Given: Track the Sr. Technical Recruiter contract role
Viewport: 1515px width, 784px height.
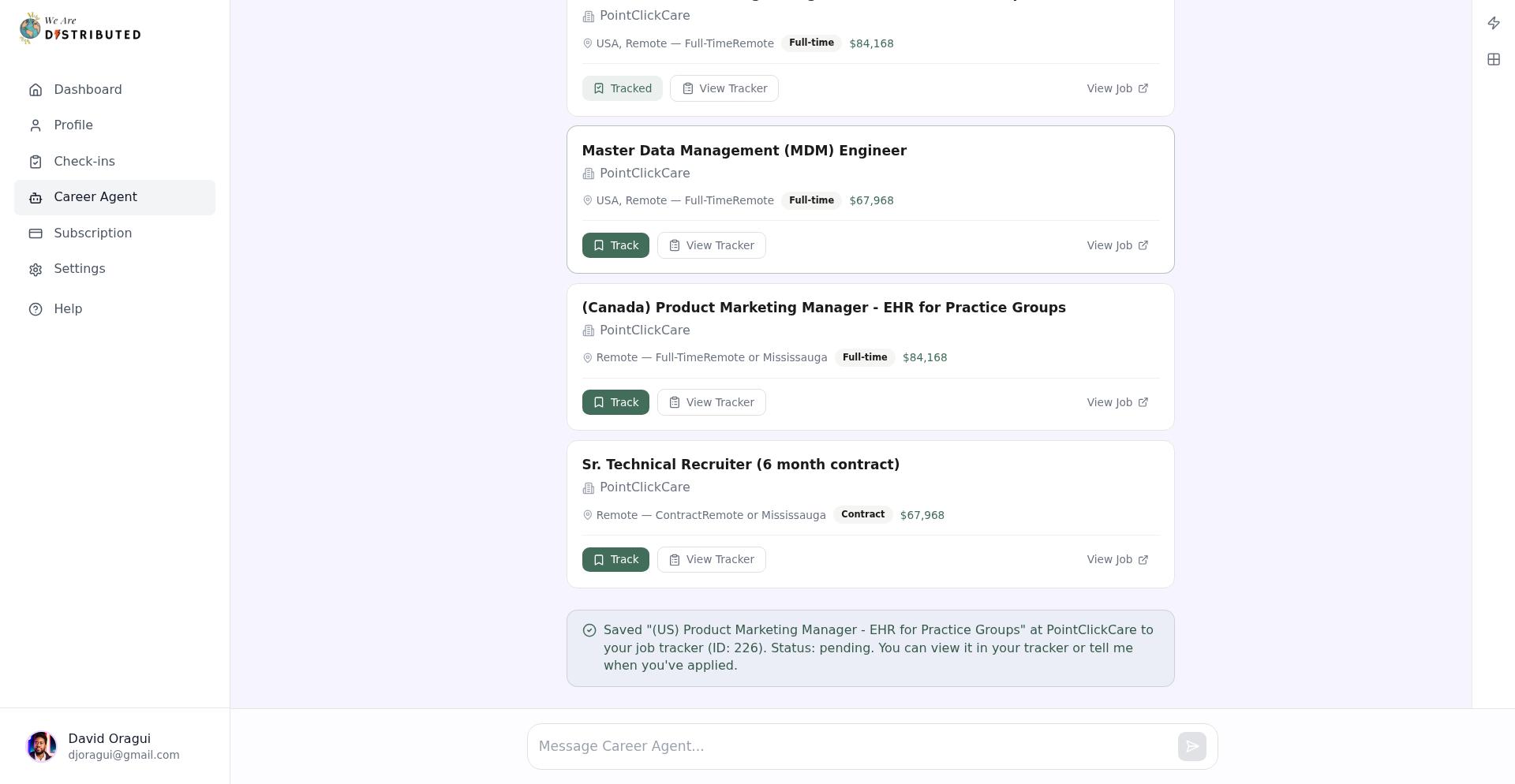Looking at the screenshot, I should [x=615, y=559].
